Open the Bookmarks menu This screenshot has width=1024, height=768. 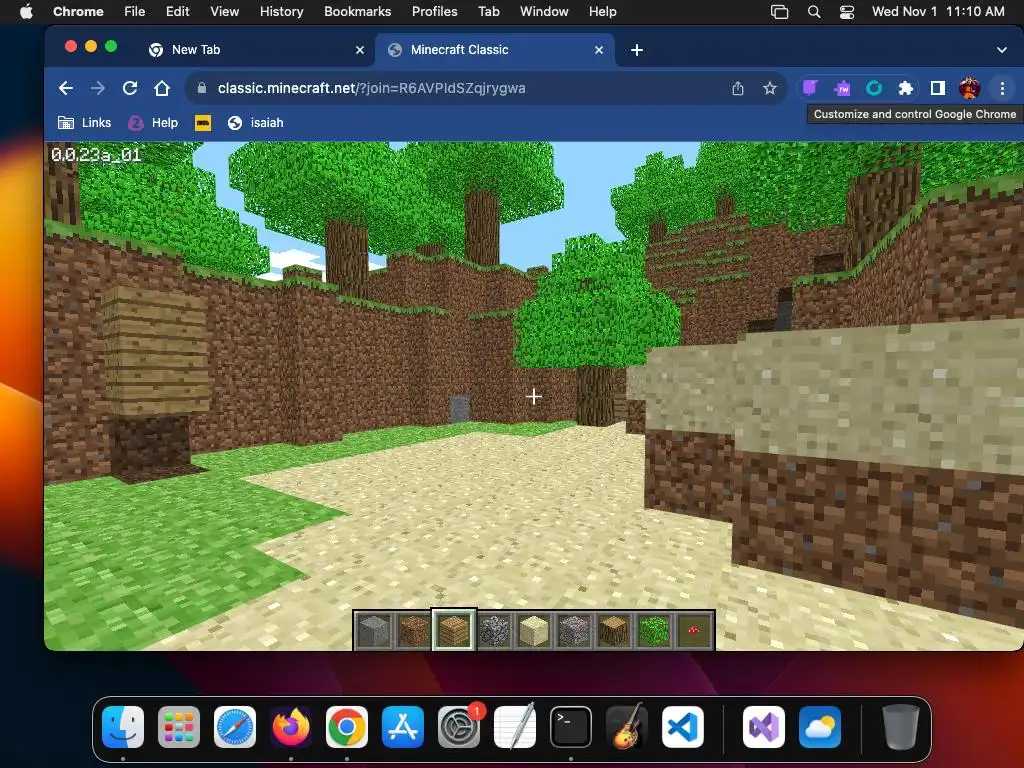[357, 11]
